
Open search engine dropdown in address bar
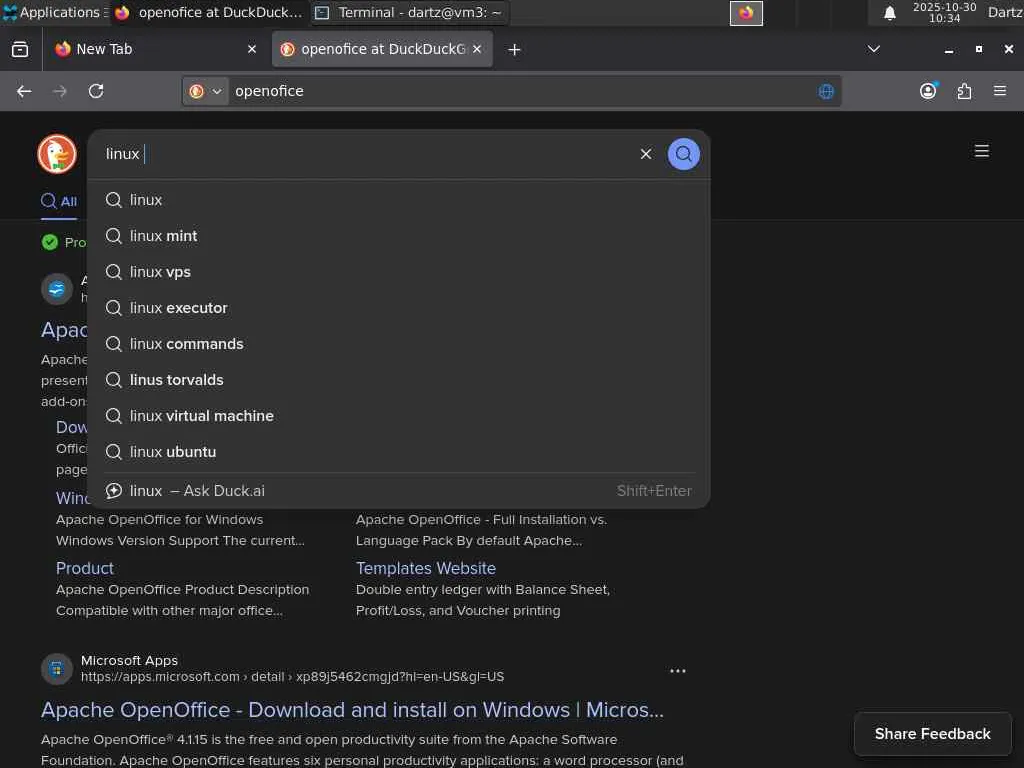pos(205,91)
